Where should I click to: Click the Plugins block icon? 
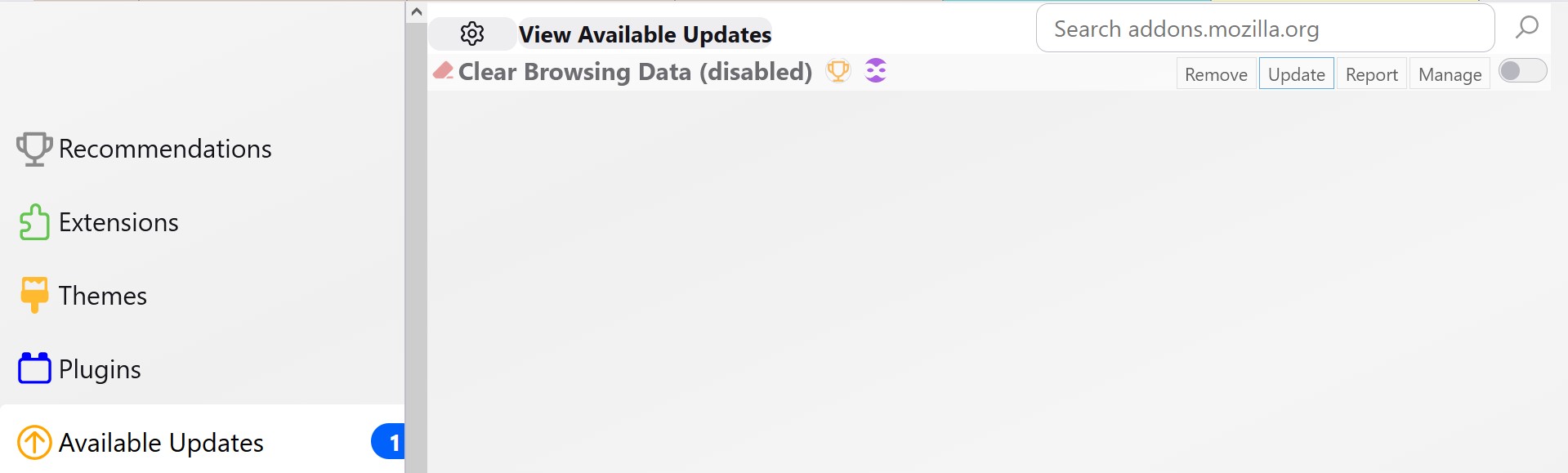[x=34, y=368]
